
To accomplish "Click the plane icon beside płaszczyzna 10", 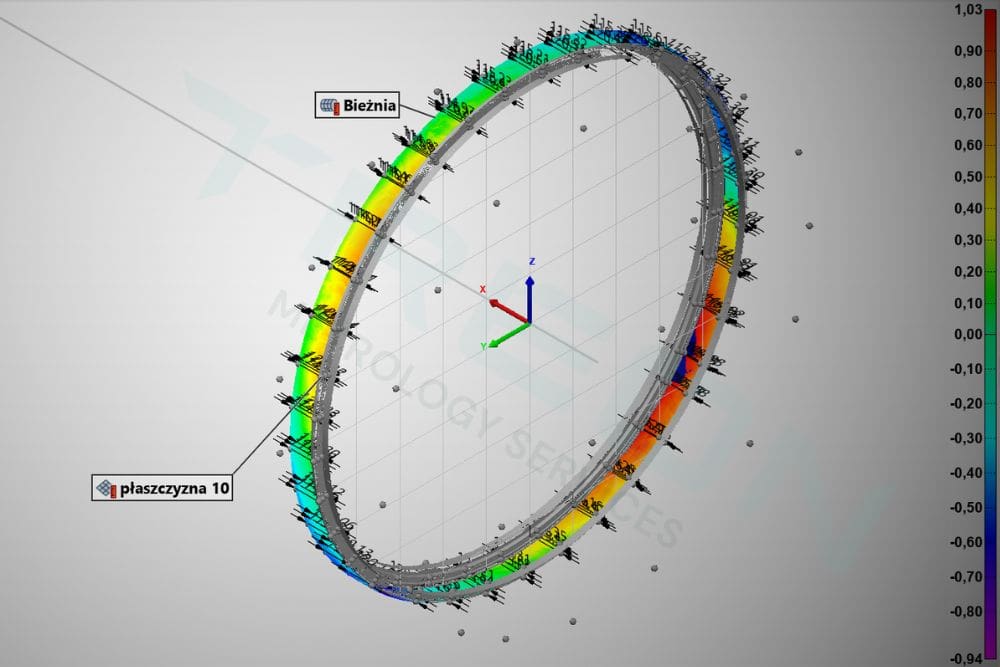I will click(x=106, y=488).
